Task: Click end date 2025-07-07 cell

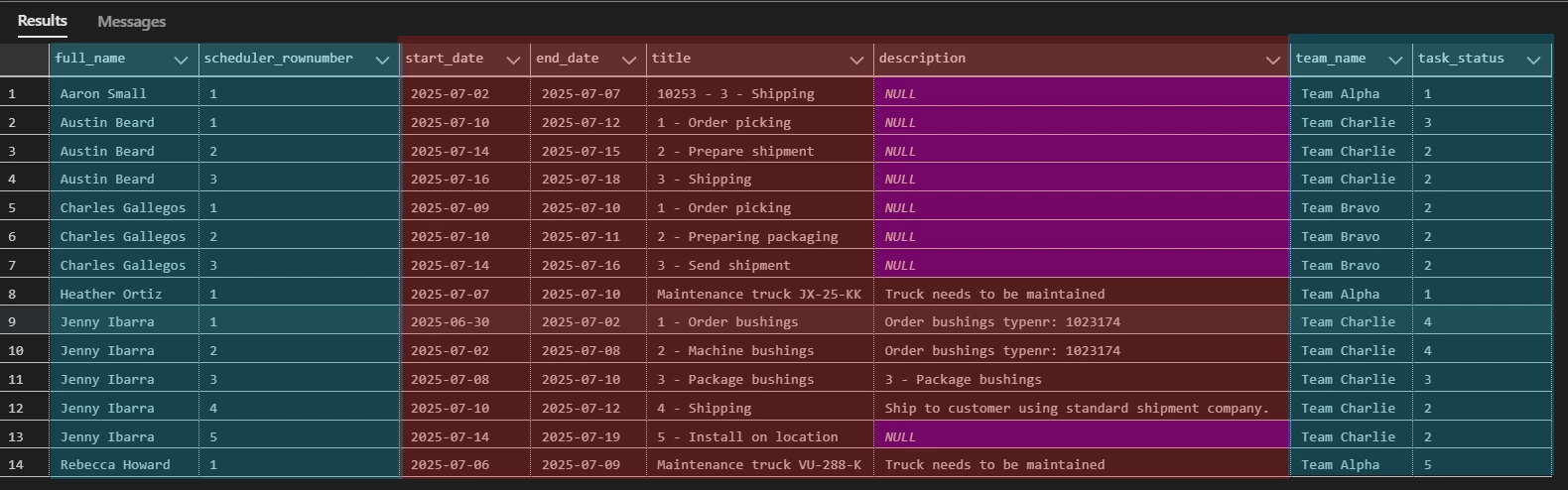Action: [588, 93]
